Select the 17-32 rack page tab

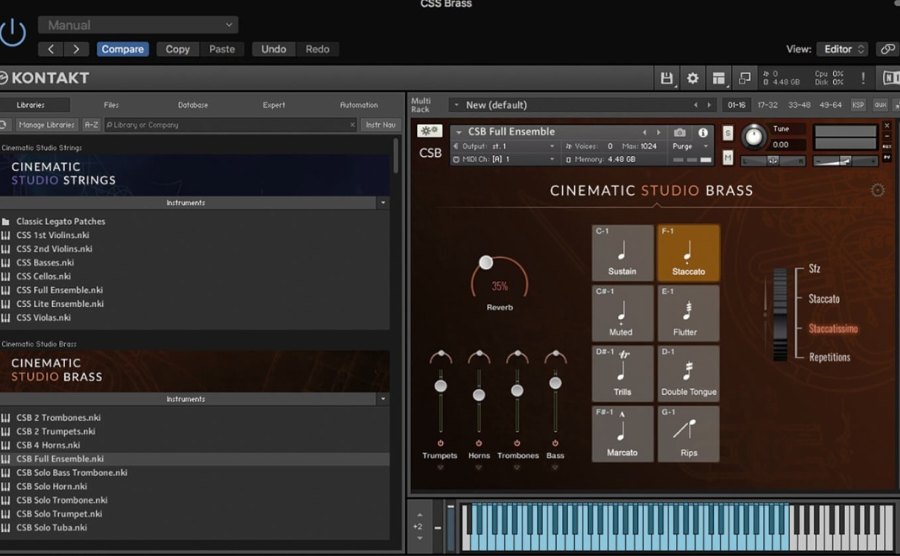click(x=767, y=105)
